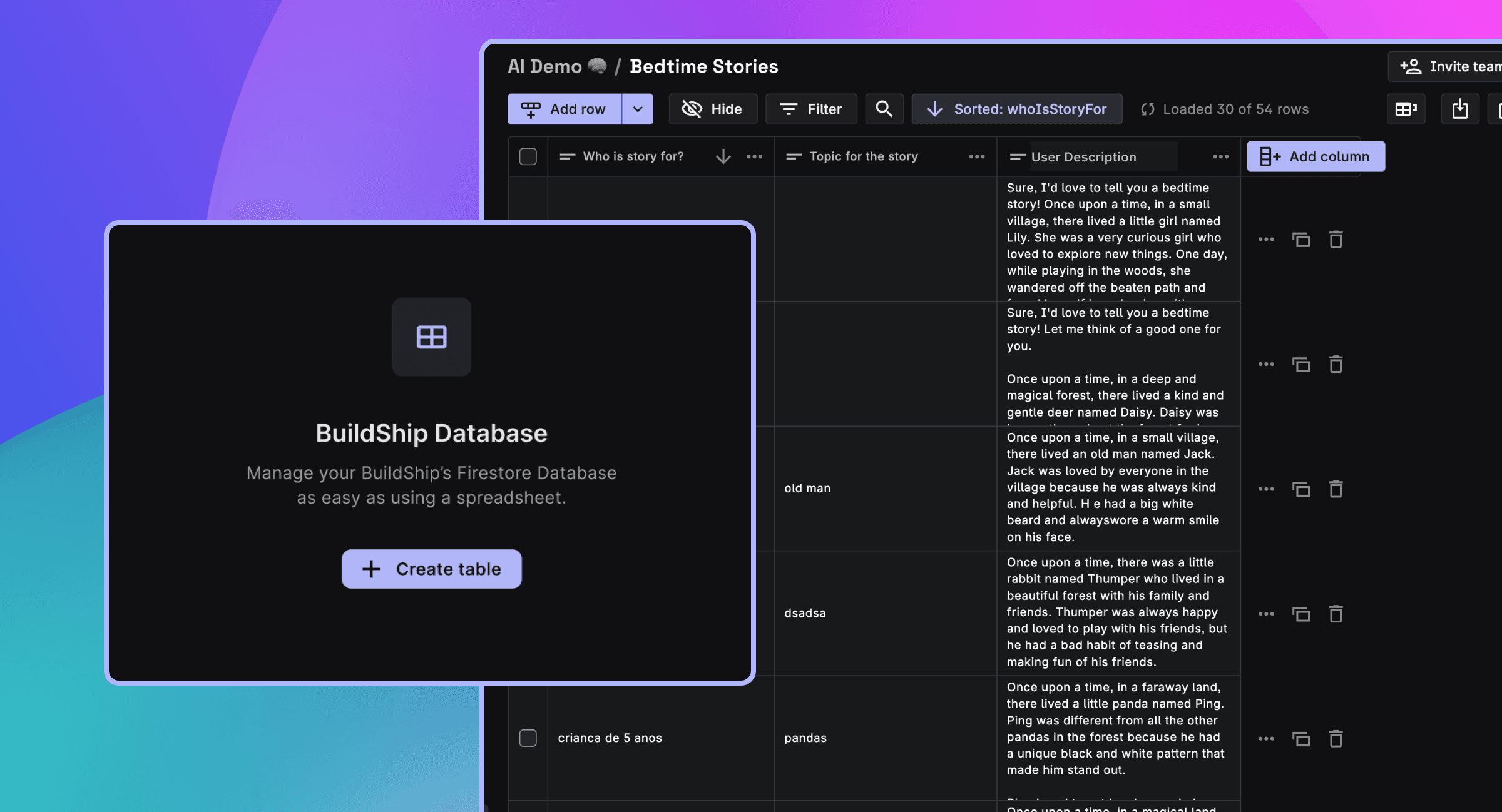Click the Add column button
1502x812 pixels.
pos(1316,156)
